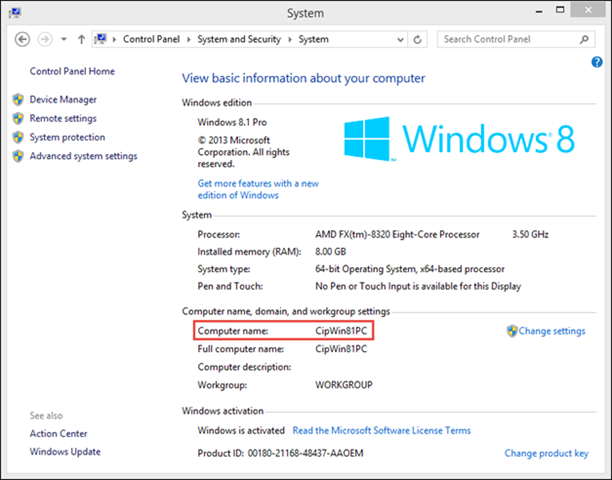Screen dimensions: 612x480
Task: Click the Computer name value CipWin81PC
Action: pos(341,331)
